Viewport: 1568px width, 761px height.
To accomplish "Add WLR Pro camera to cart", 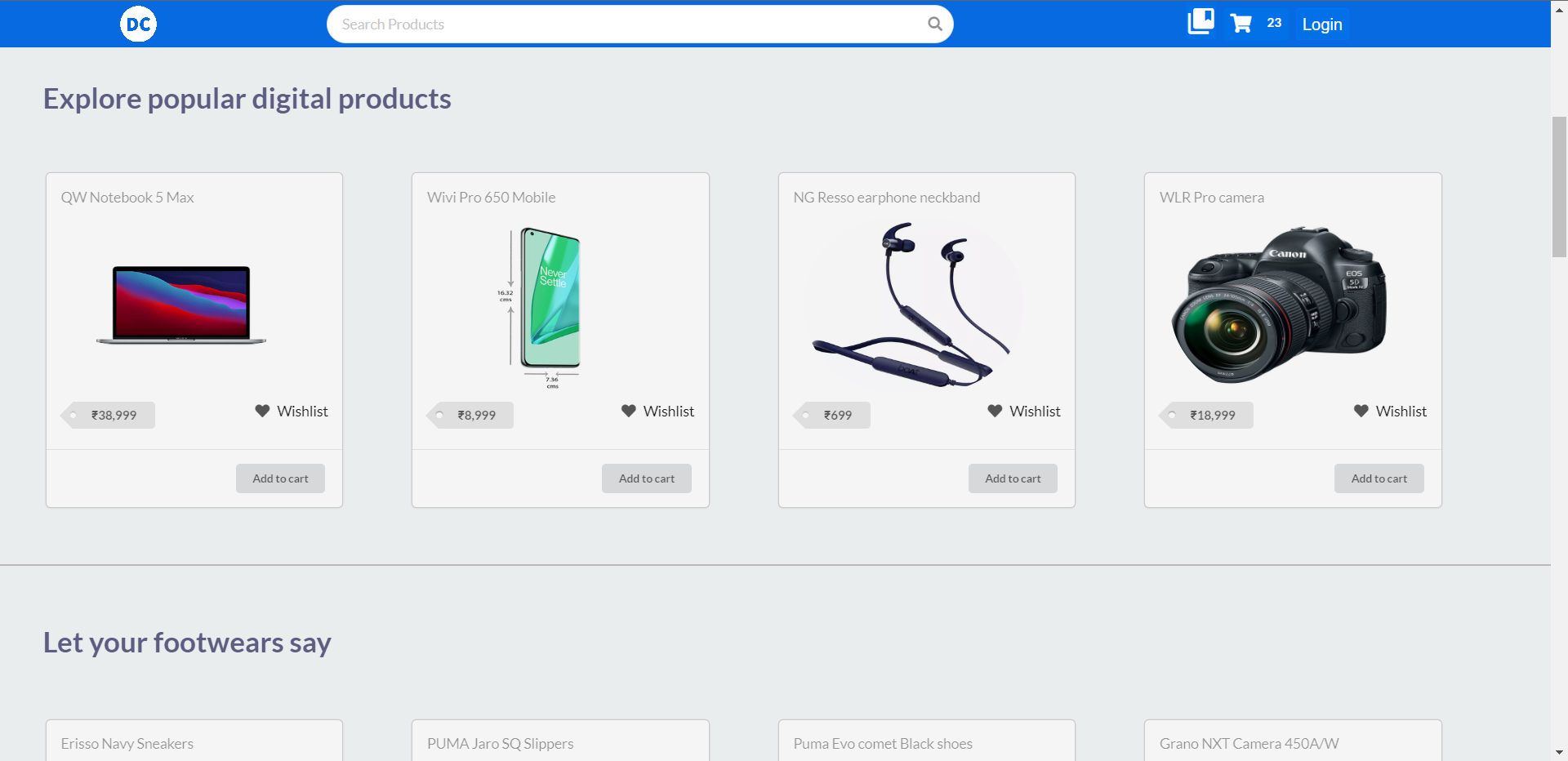I will pyautogui.click(x=1379, y=478).
